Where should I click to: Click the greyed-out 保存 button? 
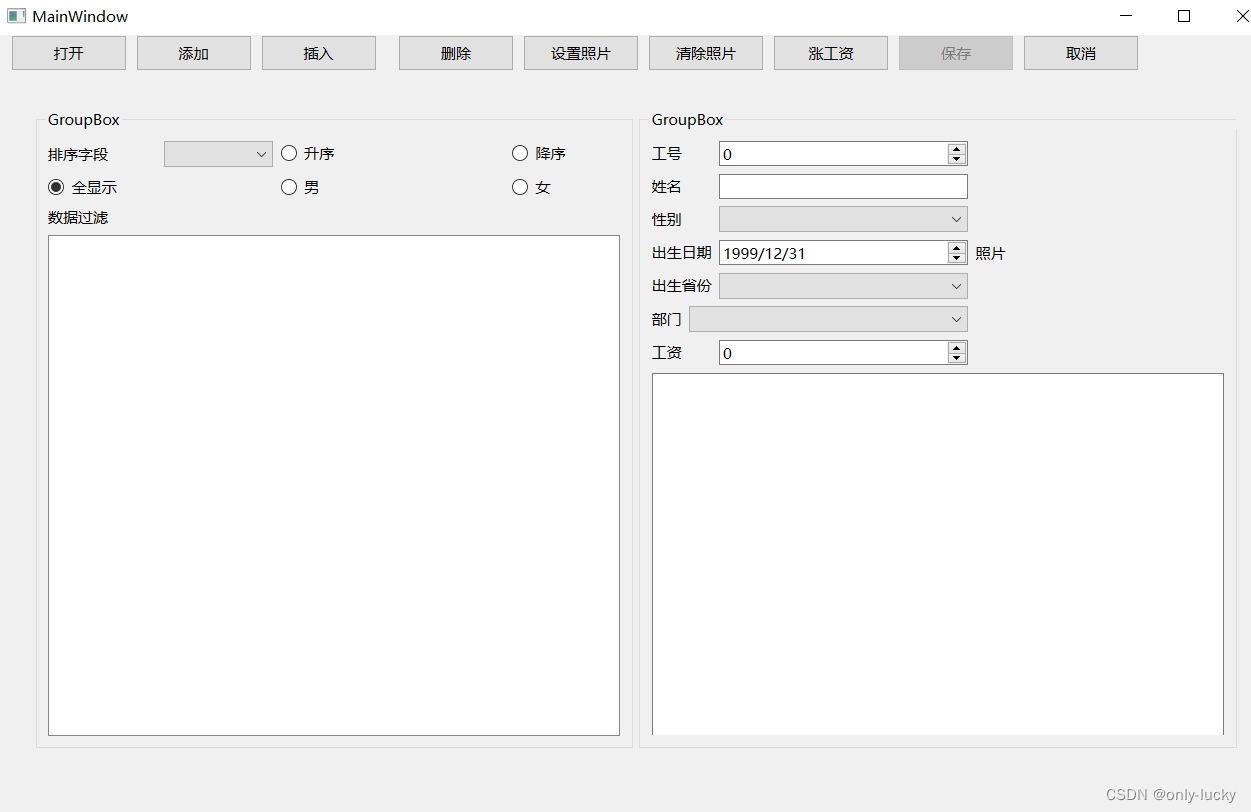956,53
